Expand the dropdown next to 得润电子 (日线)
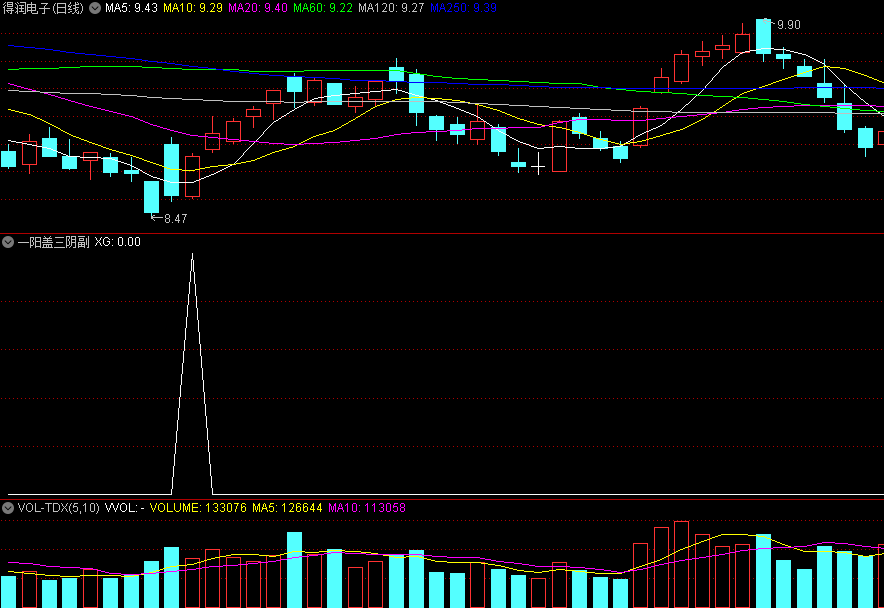Viewport: 884px width, 608px height. point(95,8)
